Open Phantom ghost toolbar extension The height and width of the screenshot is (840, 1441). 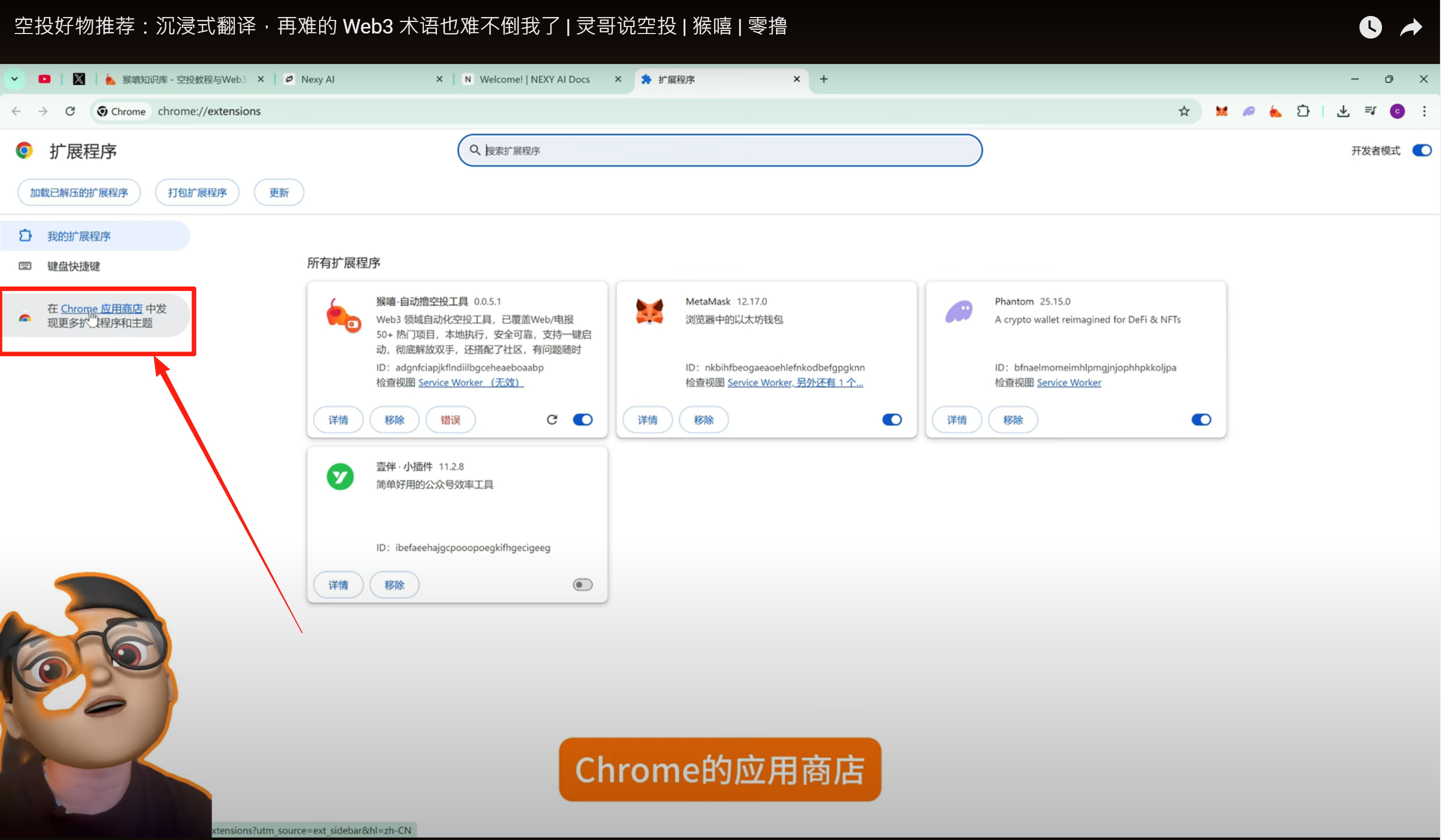point(1248,111)
